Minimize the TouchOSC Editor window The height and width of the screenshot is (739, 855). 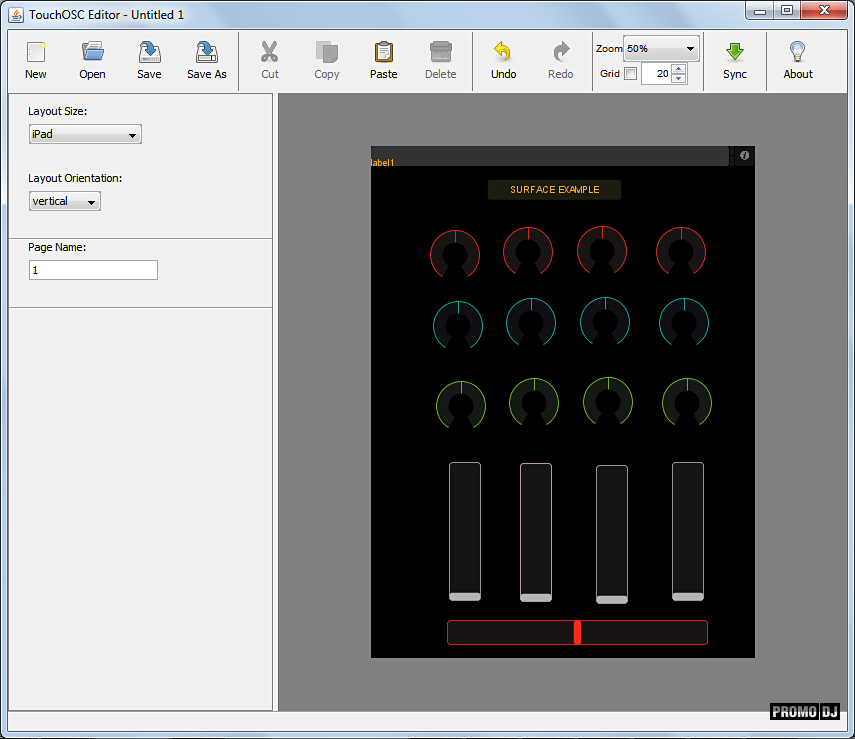760,11
